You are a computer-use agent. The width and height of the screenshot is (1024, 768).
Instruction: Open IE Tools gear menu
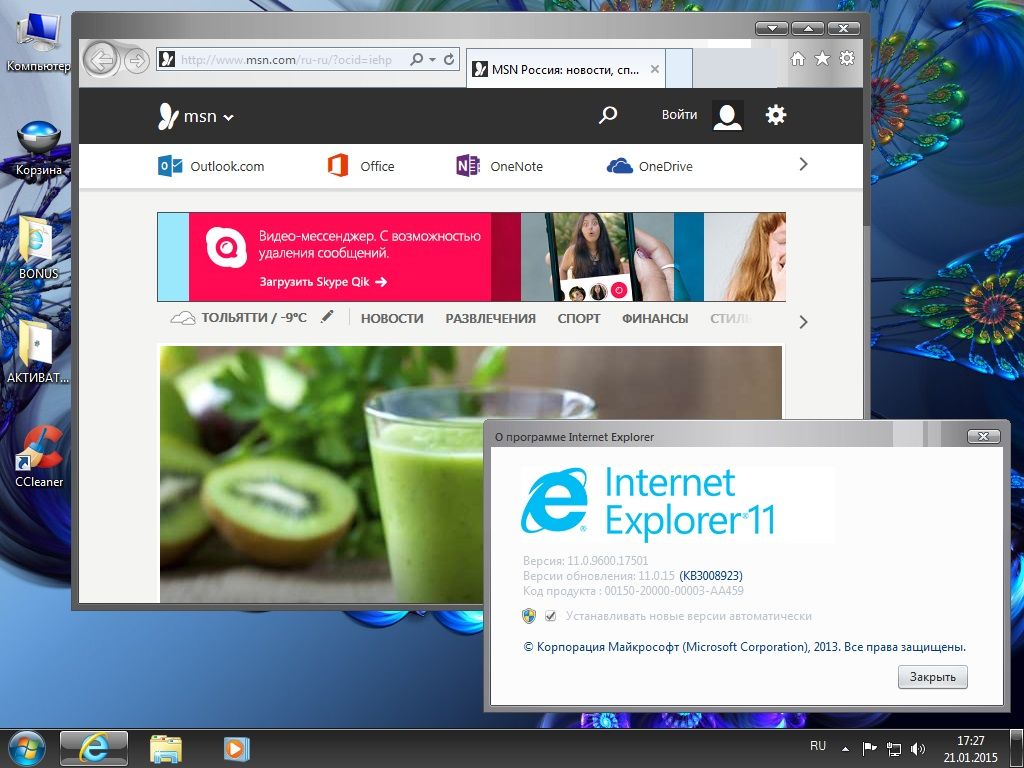pyautogui.click(x=846, y=58)
